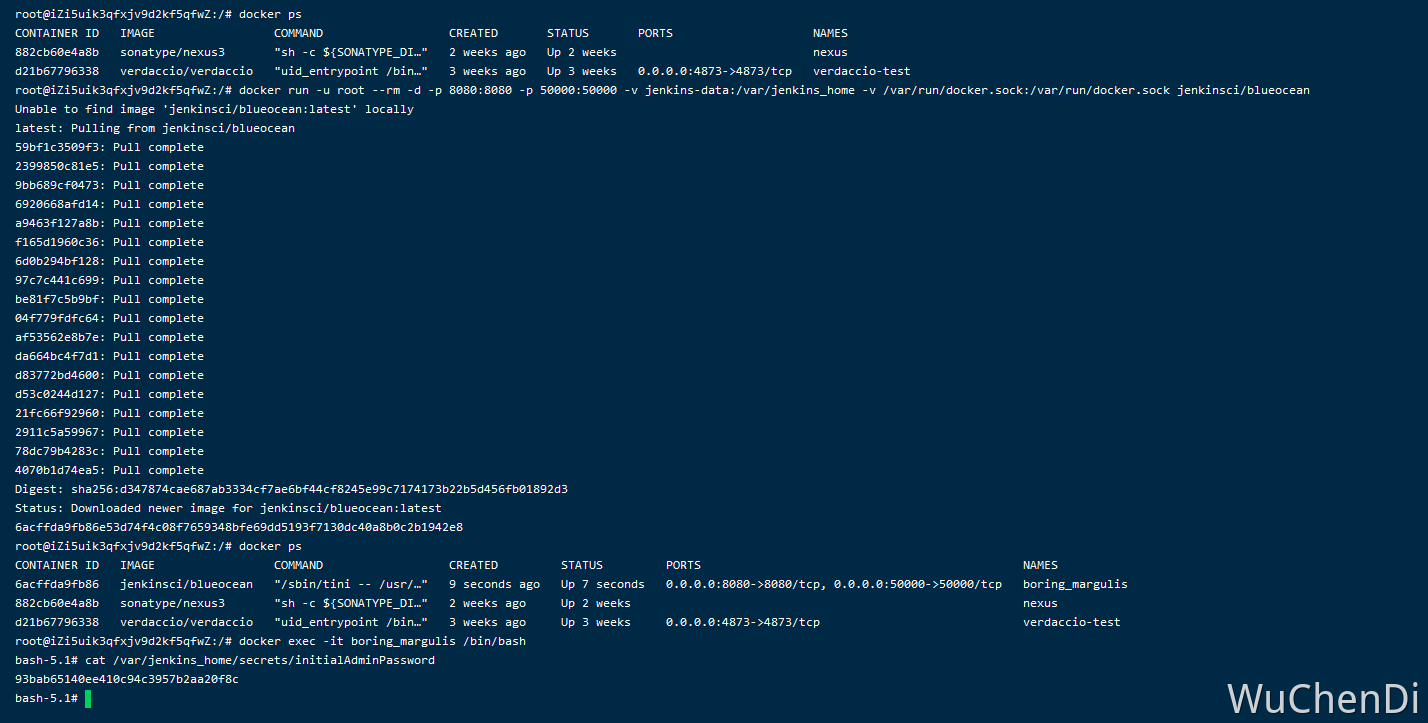Click the cat initialAdminPassword command text

tap(260, 660)
